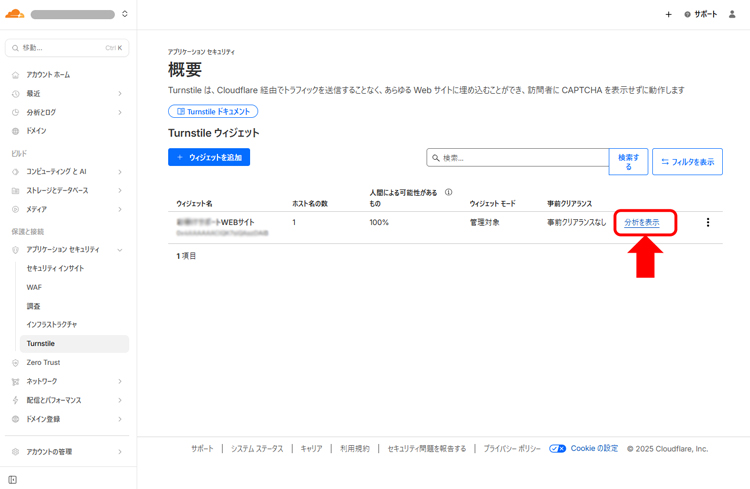The image size is (750, 489).
Task: Click the ウィジェット名 column header
Action: pyautogui.click(x=194, y=203)
